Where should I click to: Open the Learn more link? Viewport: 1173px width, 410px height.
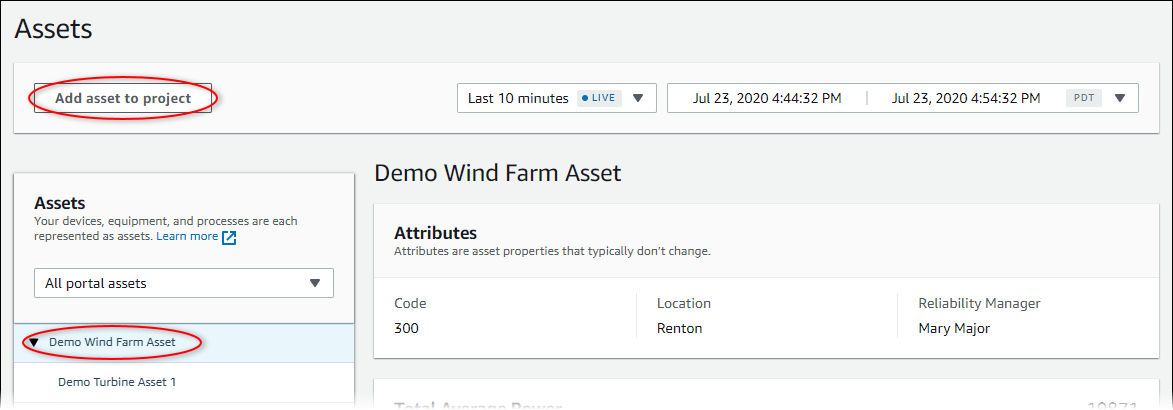[187, 237]
